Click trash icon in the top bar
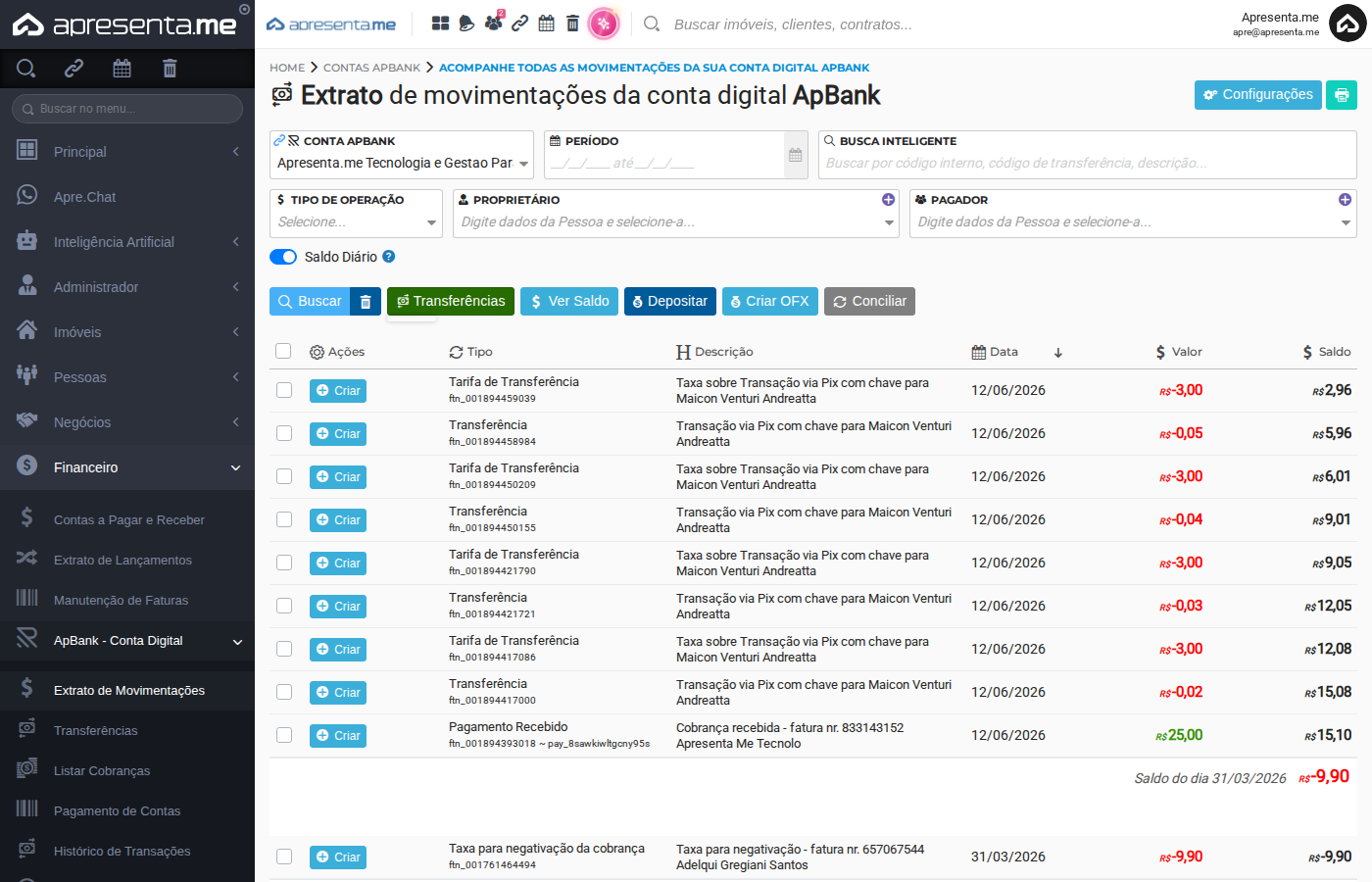 tap(572, 24)
